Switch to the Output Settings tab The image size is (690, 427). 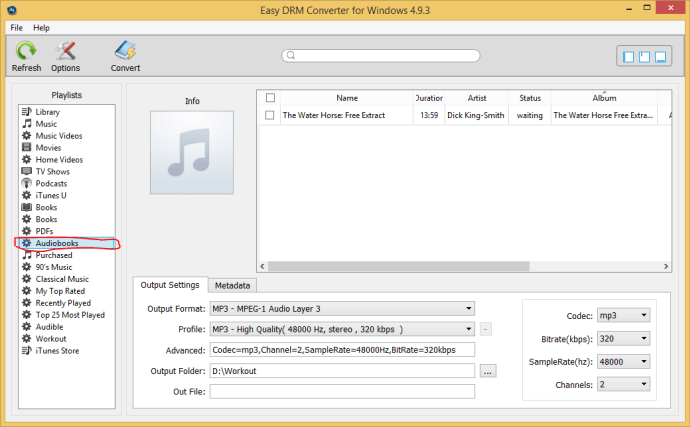pyautogui.click(x=170, y=285)
